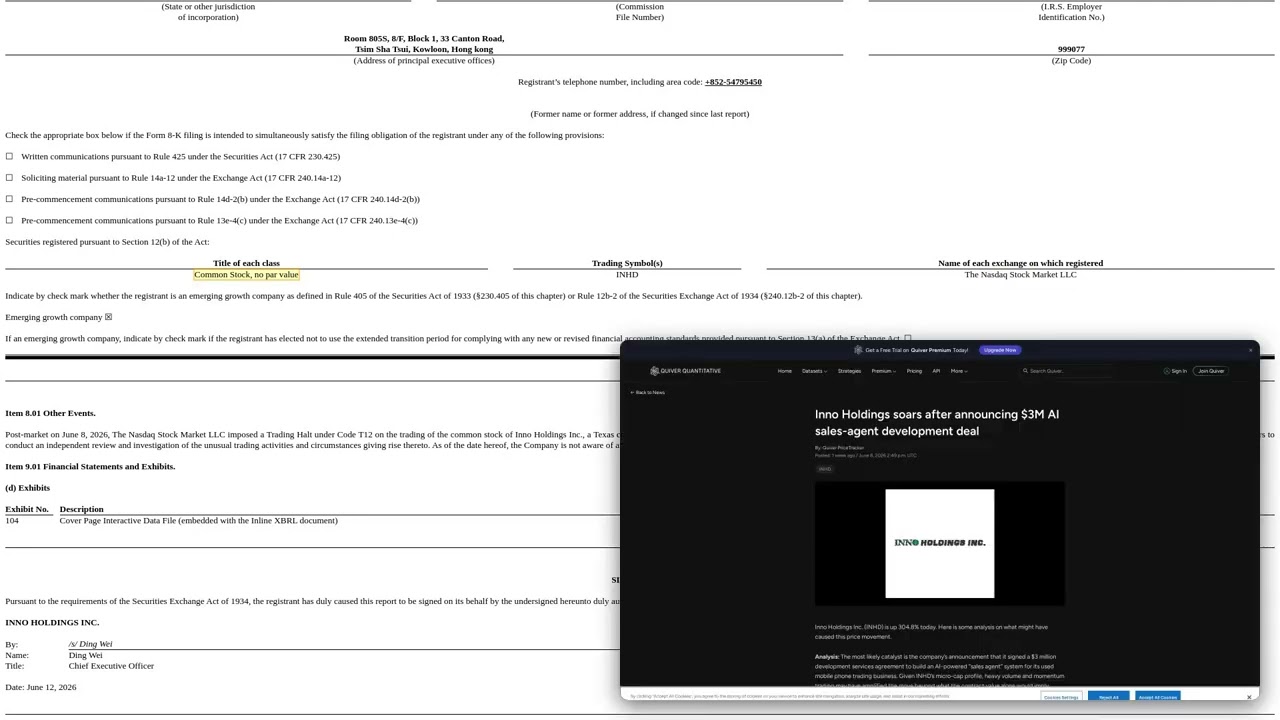Click the Back to News arrow link
The image size is (1280, 720).
tap(648, 392)
